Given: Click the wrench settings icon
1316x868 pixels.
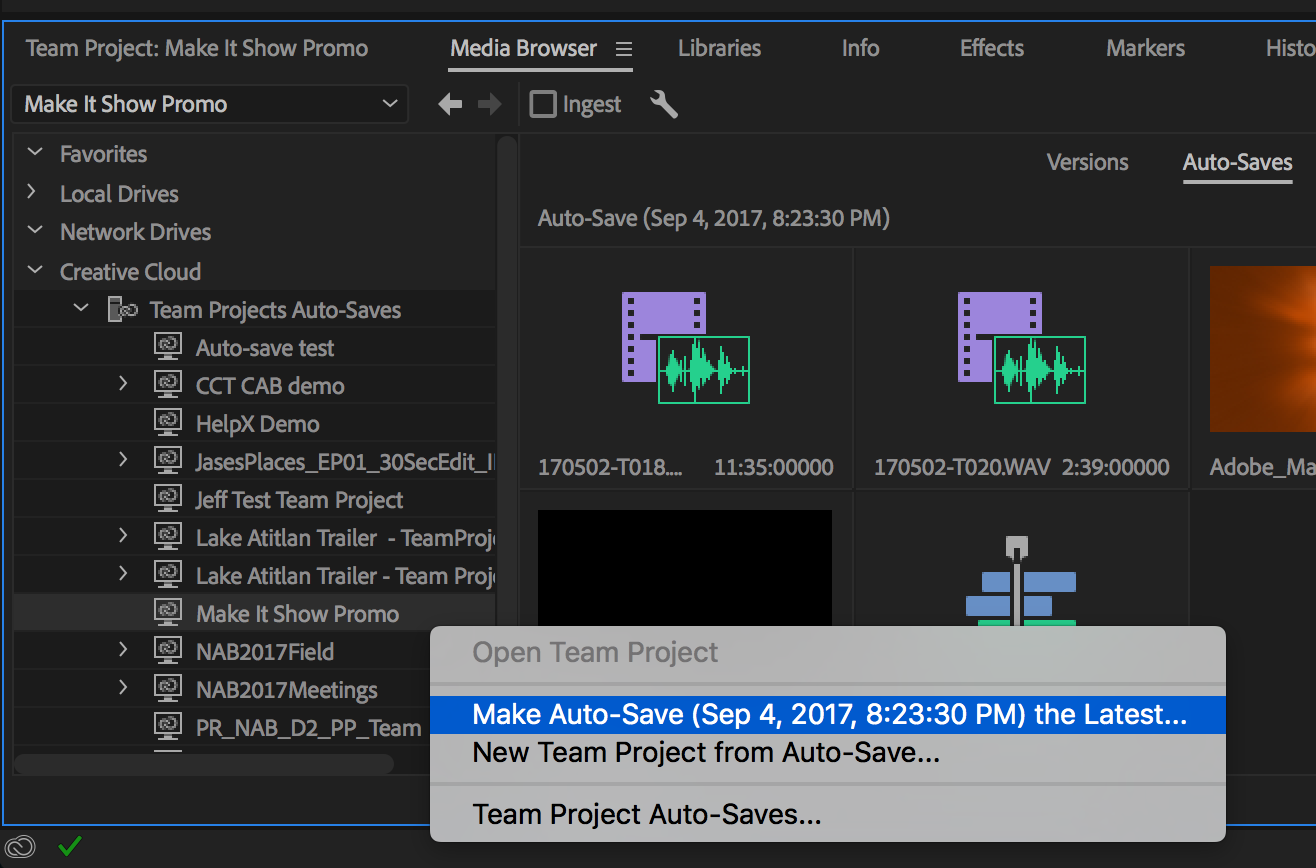Looking at the screenshot, I should click(663, 104).
